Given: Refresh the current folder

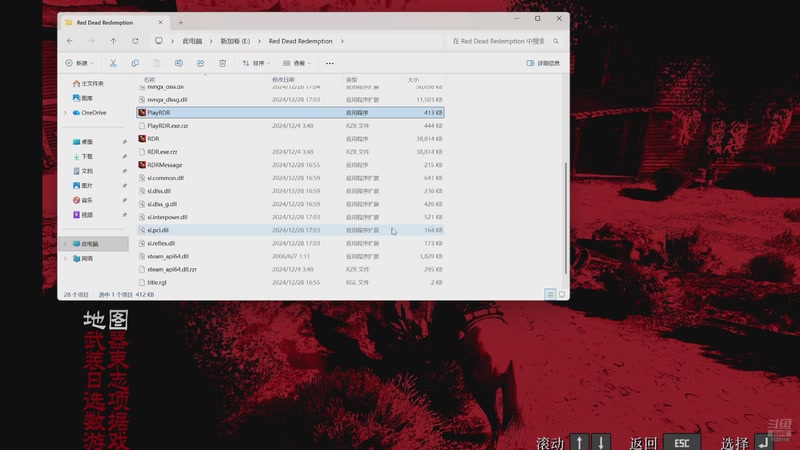Looking at the screenshot, I should point(135,41).
